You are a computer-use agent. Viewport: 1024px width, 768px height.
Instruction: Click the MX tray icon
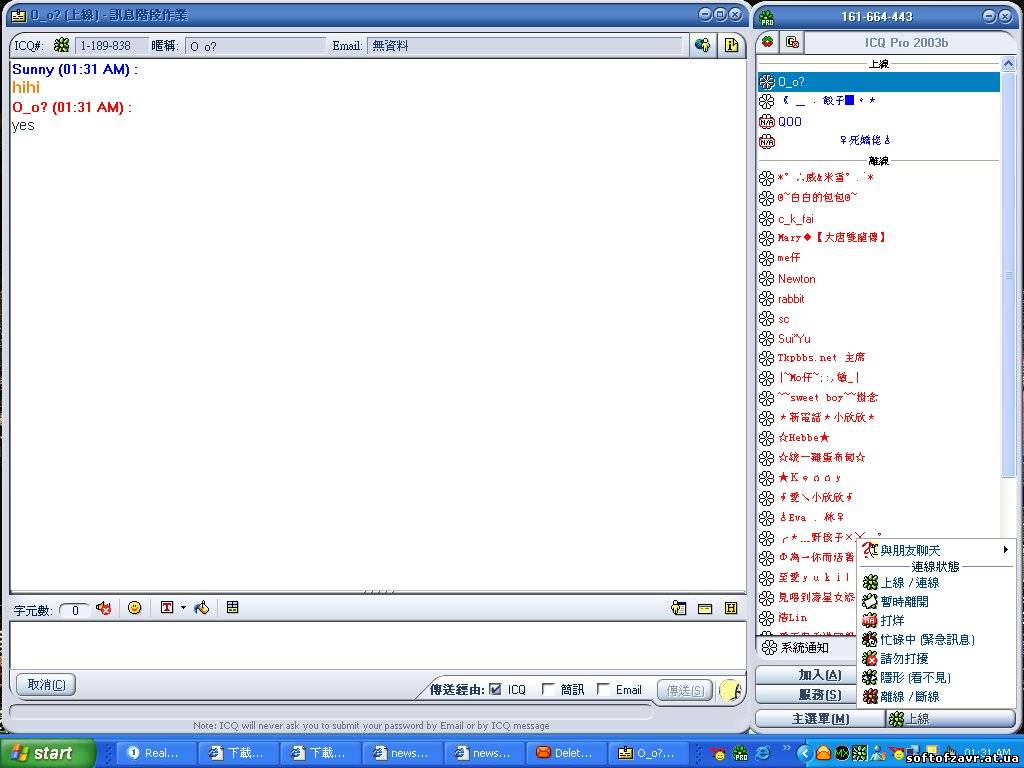(843, 753)
